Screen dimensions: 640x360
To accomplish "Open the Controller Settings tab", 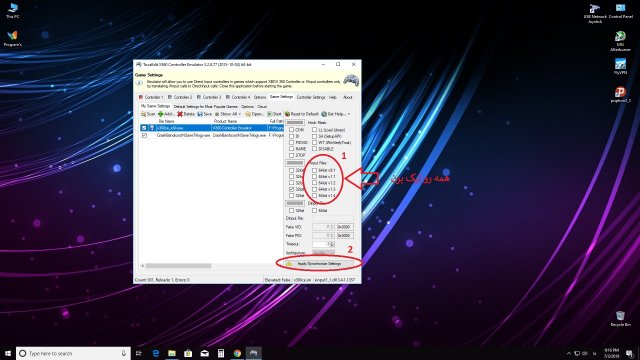I will pyautogui.click(x=311, y=97).
